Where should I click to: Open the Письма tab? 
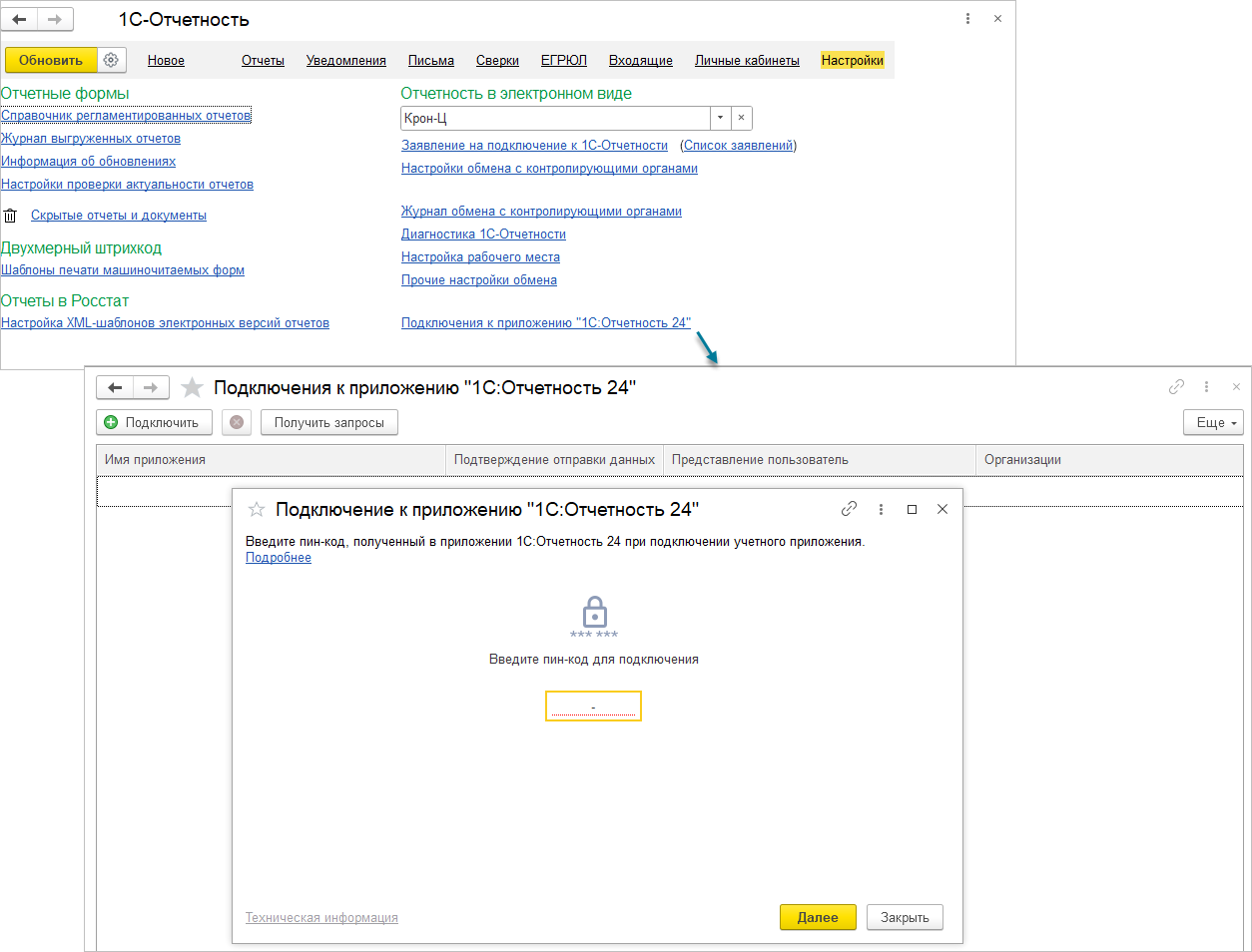431,61
